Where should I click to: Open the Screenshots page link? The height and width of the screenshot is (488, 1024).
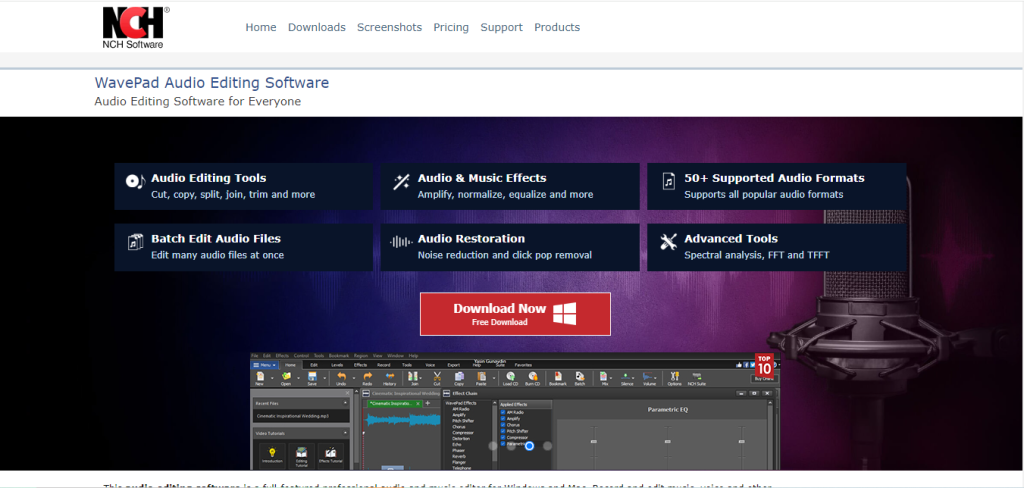tap(389, 27)
